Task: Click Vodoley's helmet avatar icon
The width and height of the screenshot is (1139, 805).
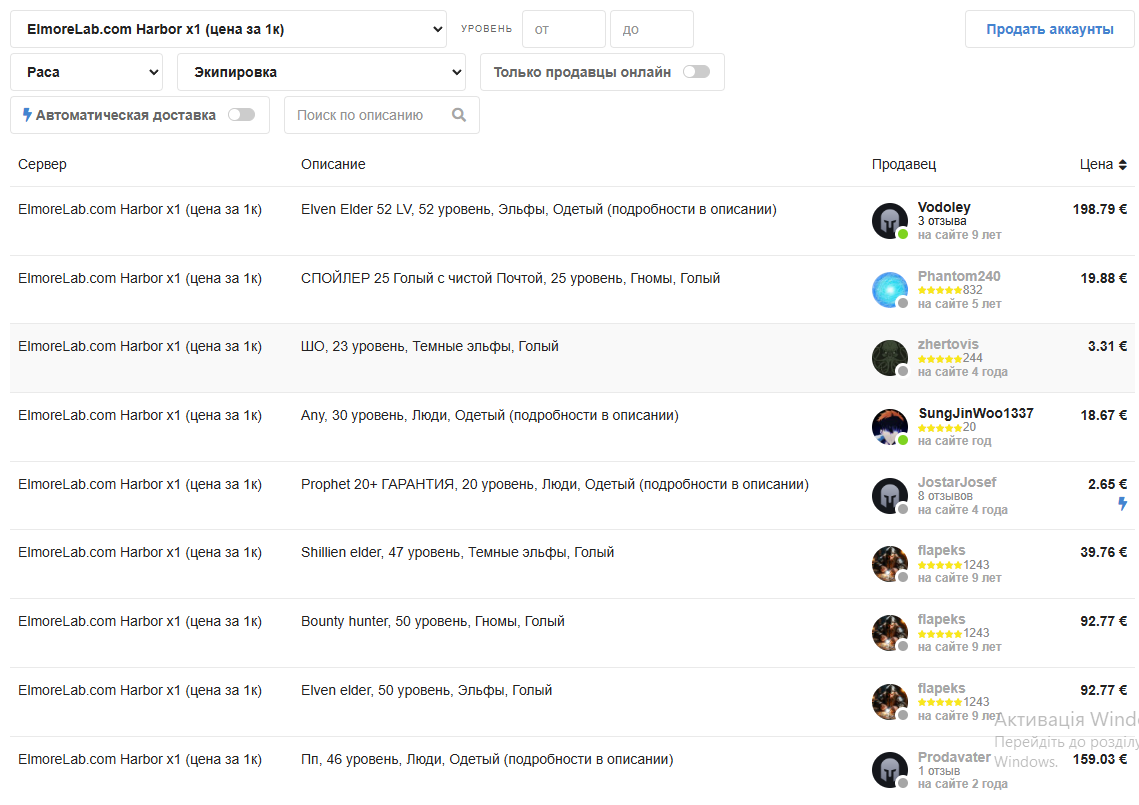Action: click(x=889, y=221)
